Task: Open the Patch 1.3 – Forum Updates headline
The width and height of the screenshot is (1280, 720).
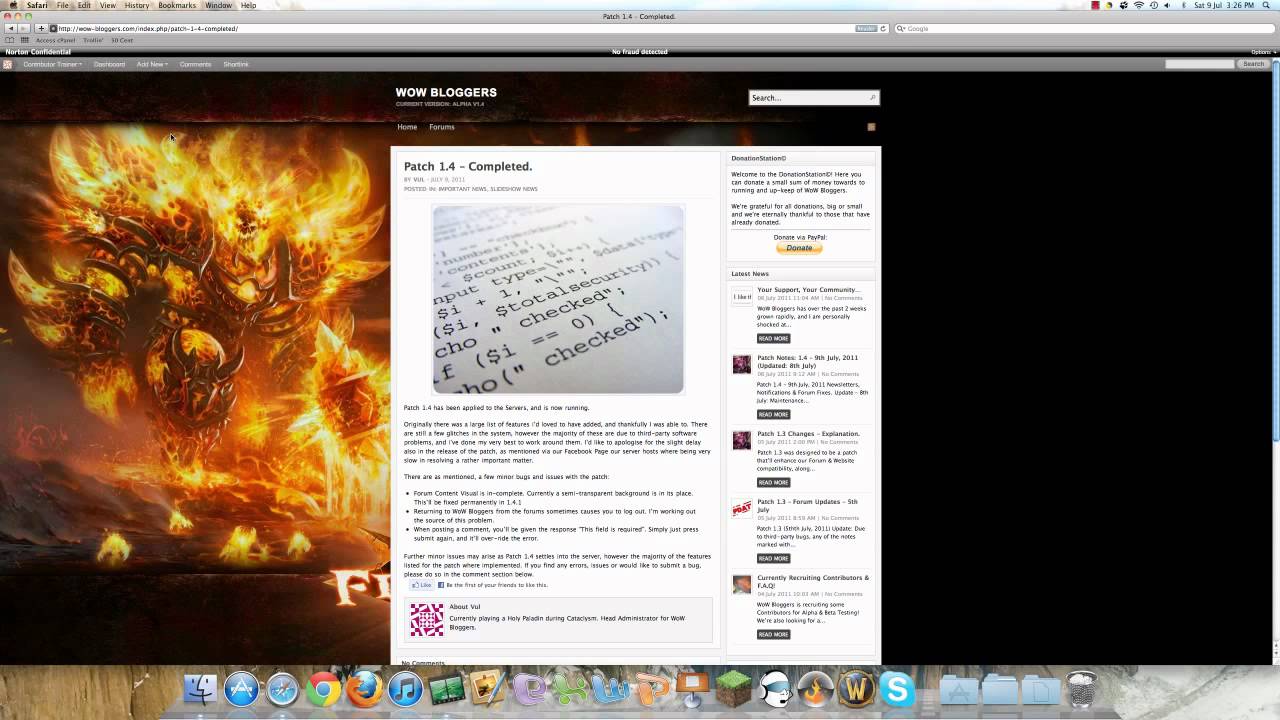Action: coord(807,505)
